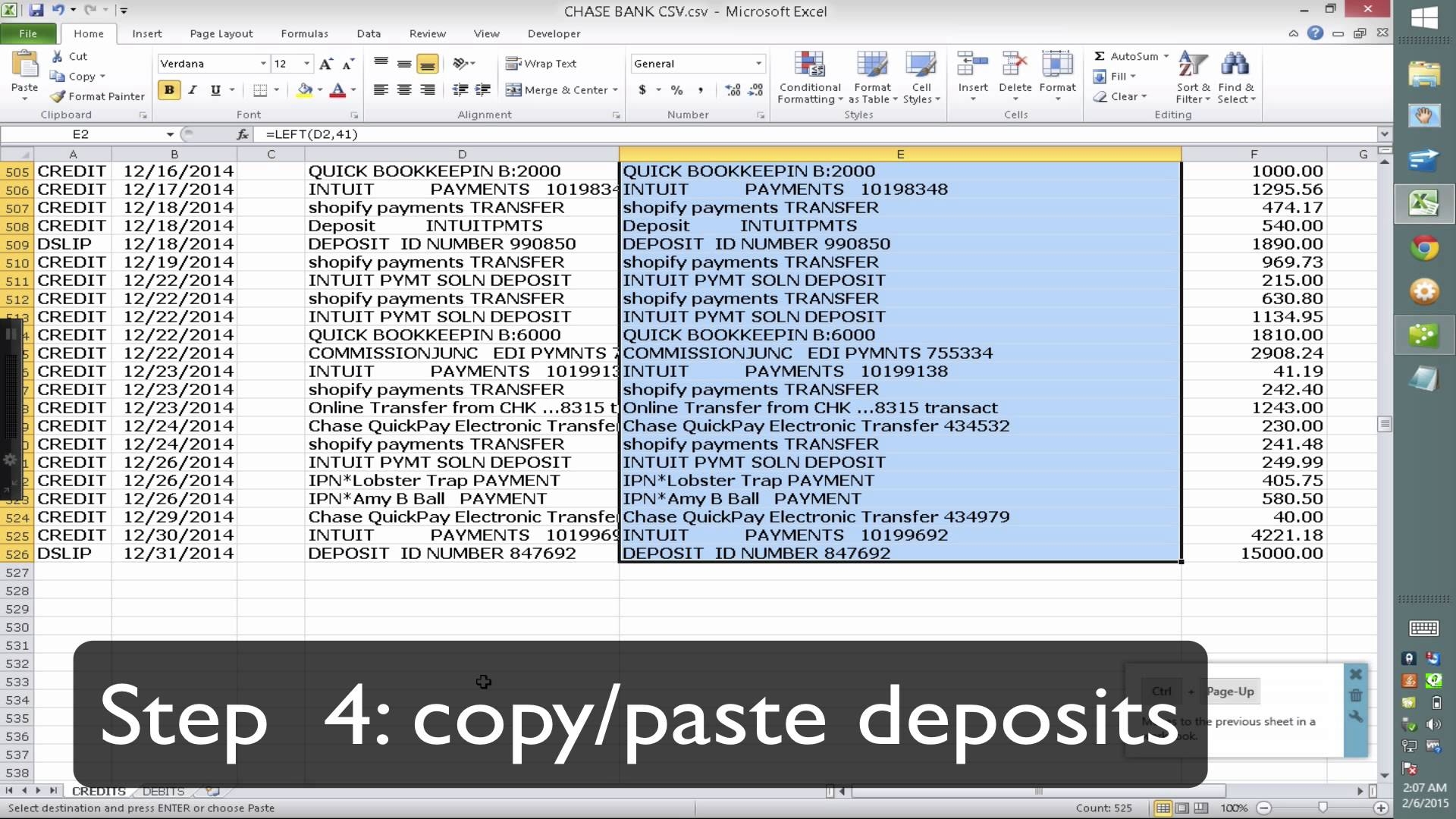This screenshot has width=1456, height=819.
Task: Switch to the CREDITS tab
Action: pos(98,790)
